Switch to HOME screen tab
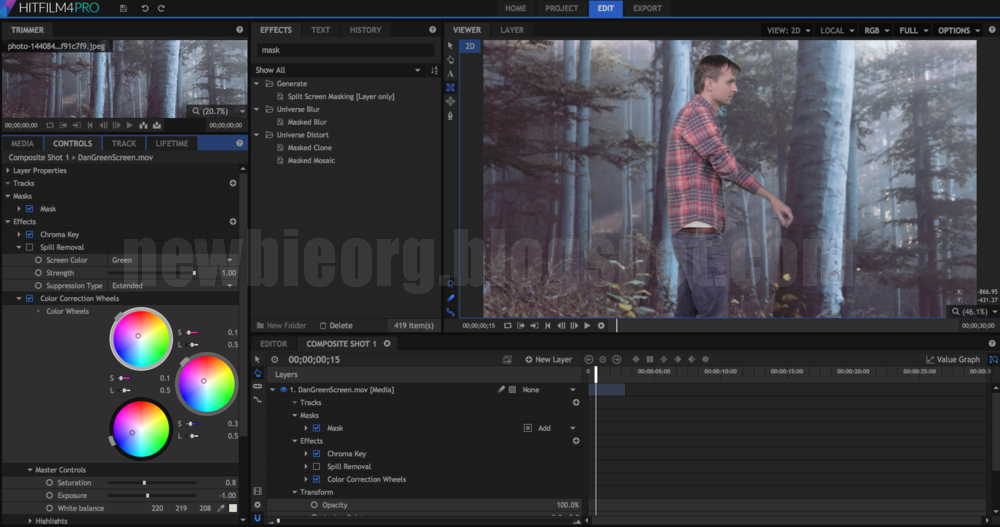1000x527 pixels. click(515, 8)
